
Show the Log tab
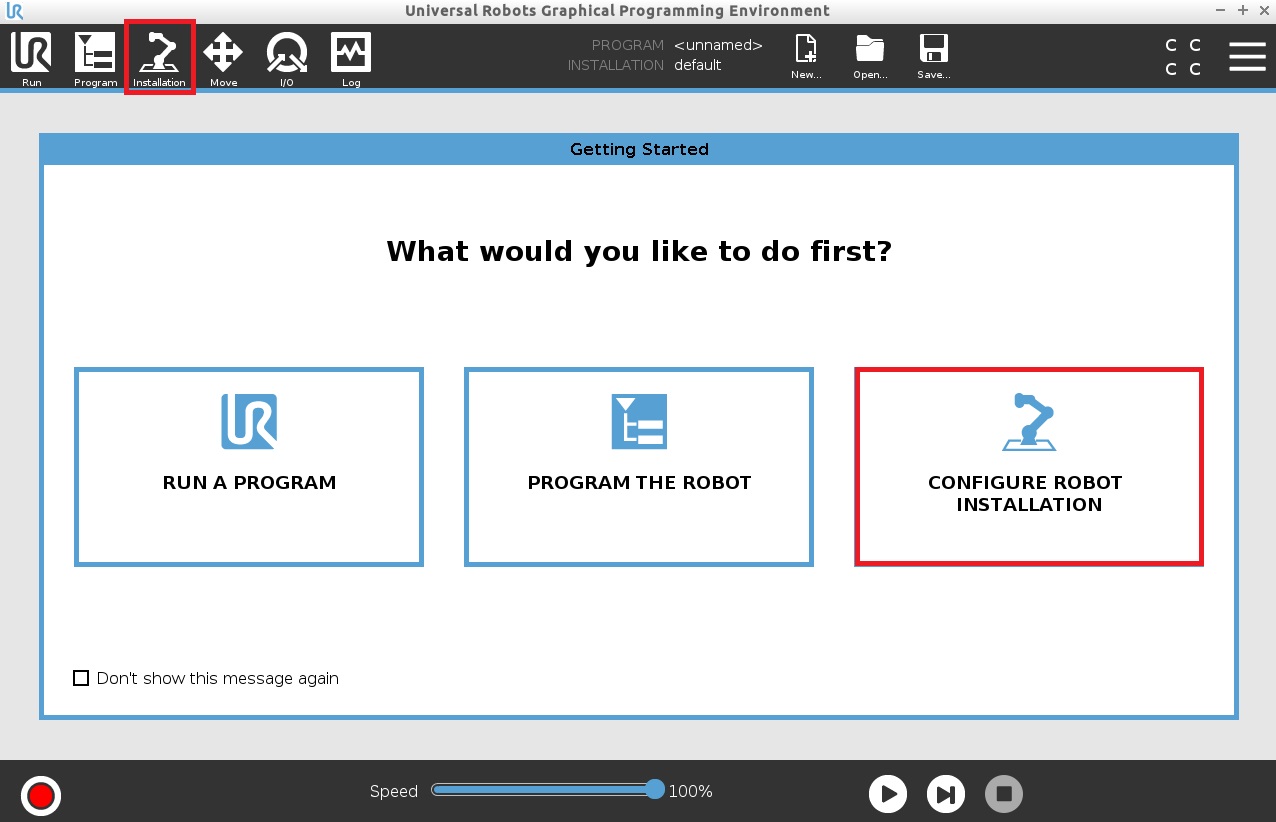coord(351,60)
